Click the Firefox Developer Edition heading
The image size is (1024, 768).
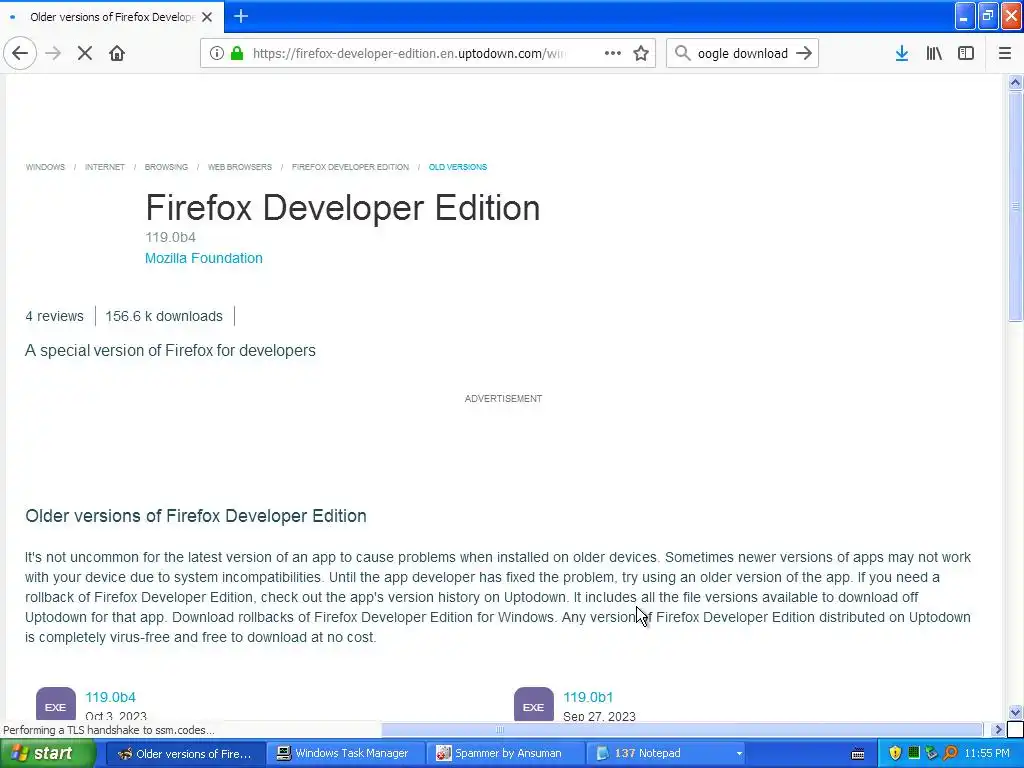[x=342, y=208]
